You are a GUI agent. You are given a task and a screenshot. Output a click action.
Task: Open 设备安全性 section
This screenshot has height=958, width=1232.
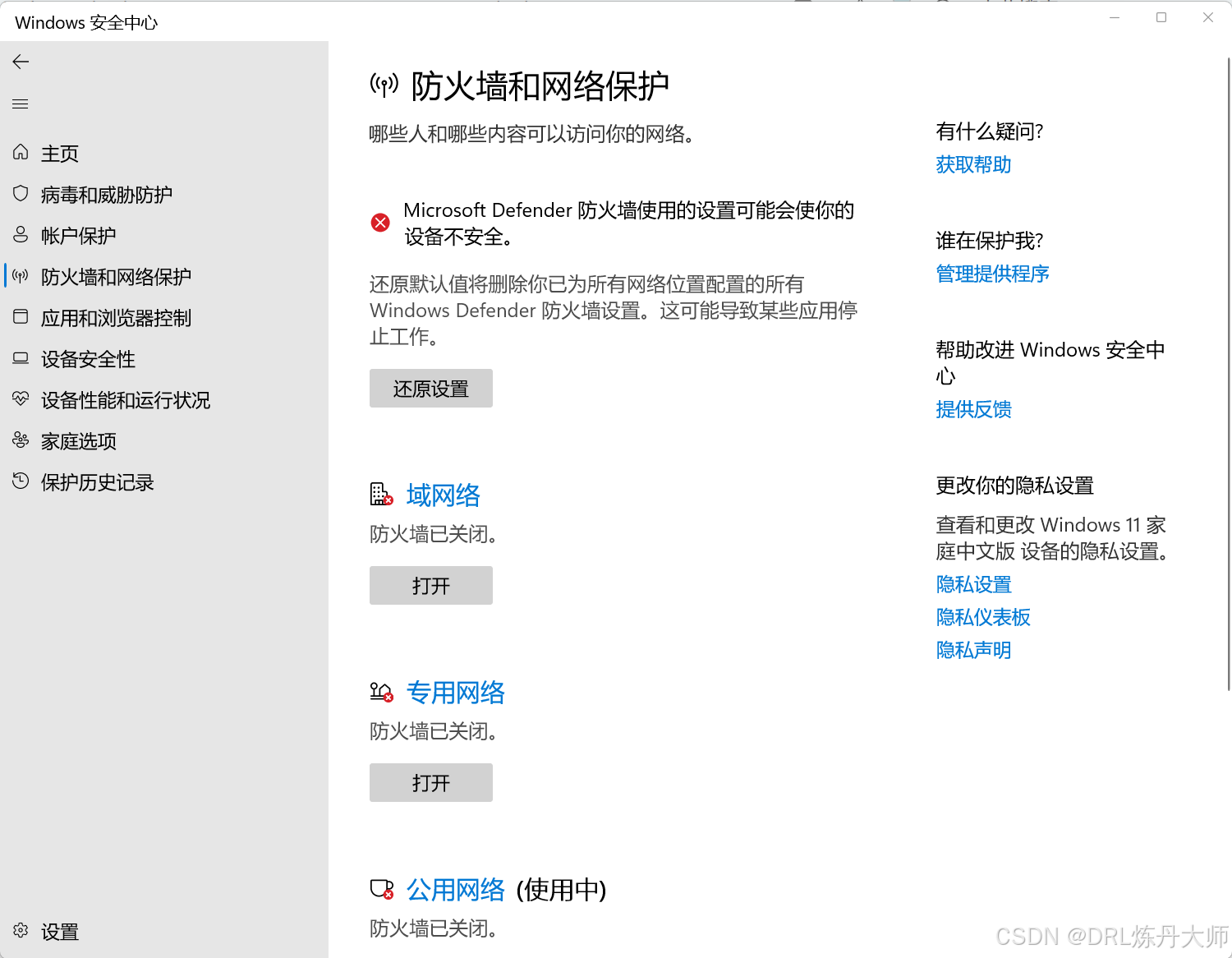[x=88, y=359]
